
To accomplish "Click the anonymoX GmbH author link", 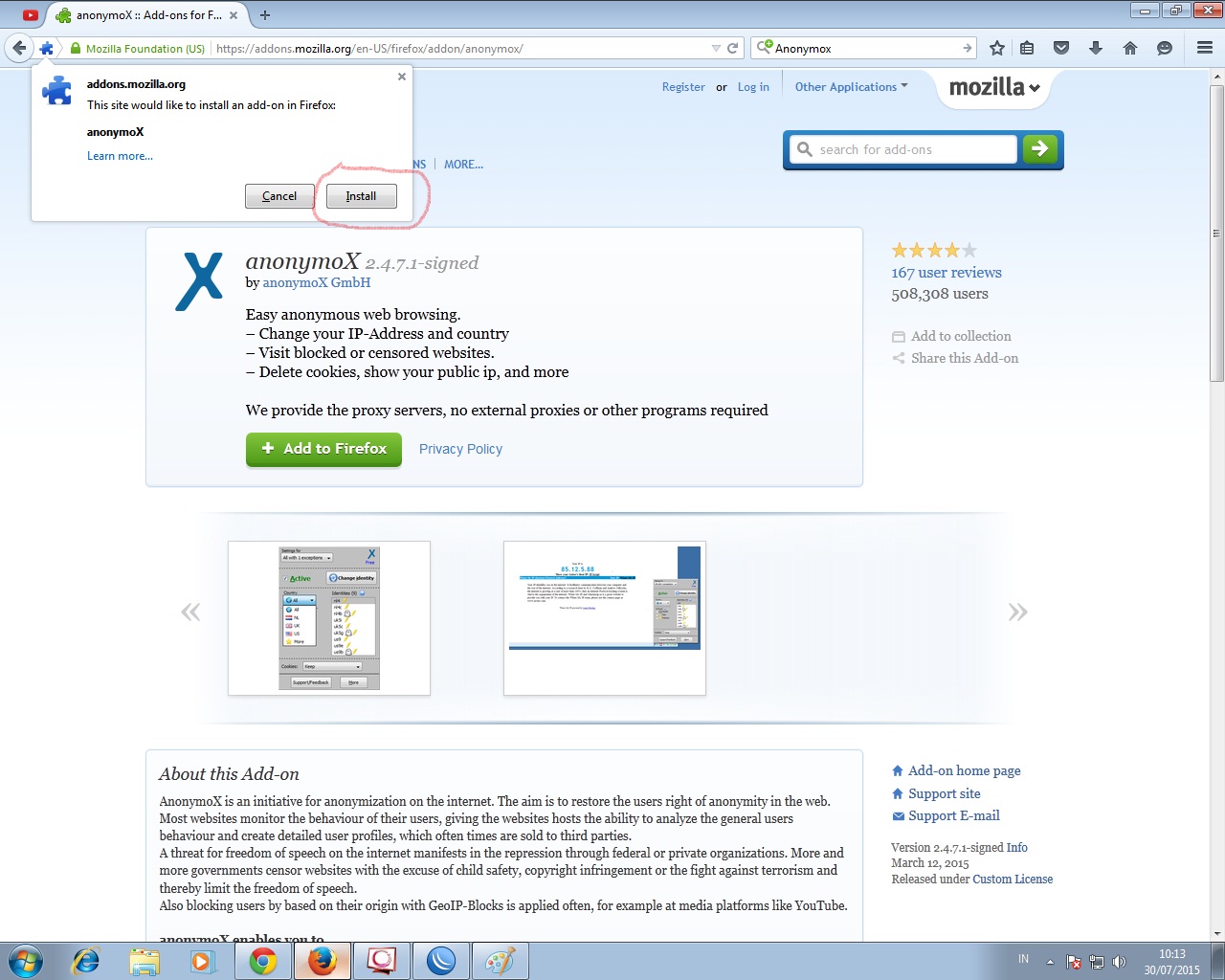I will click(x=316, y=282).
